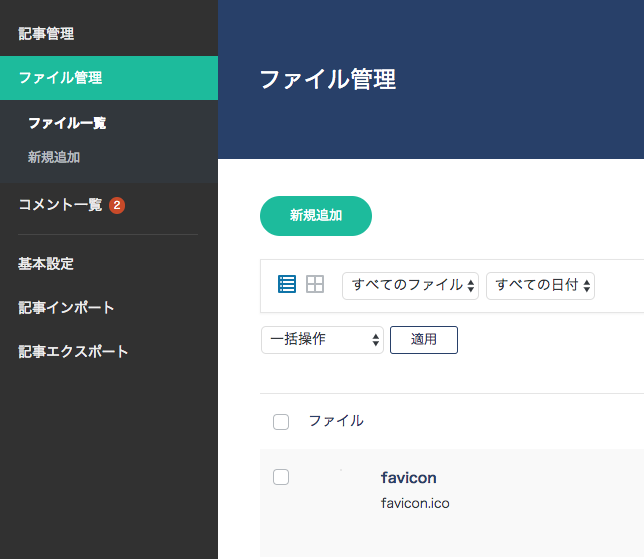Open the favicon file title link

point(409,478)
